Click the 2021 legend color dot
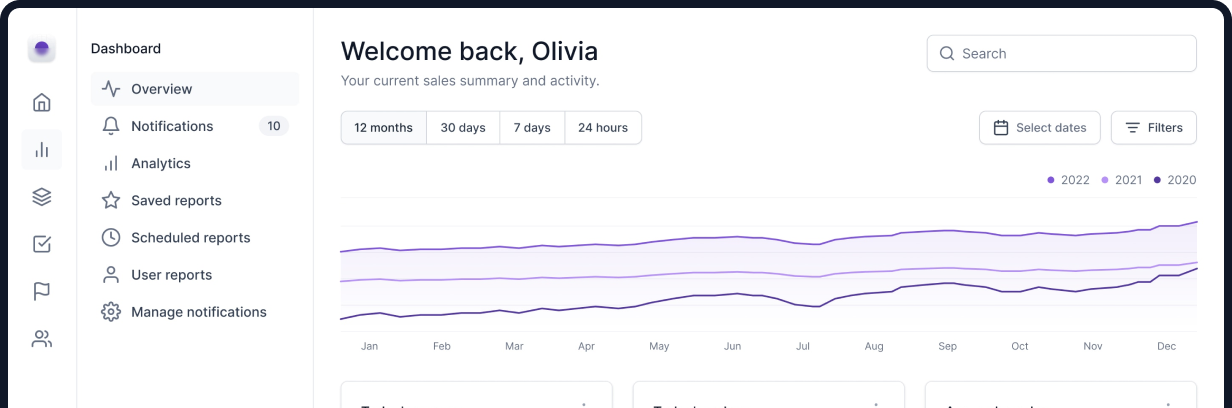 click(1105, 181)
